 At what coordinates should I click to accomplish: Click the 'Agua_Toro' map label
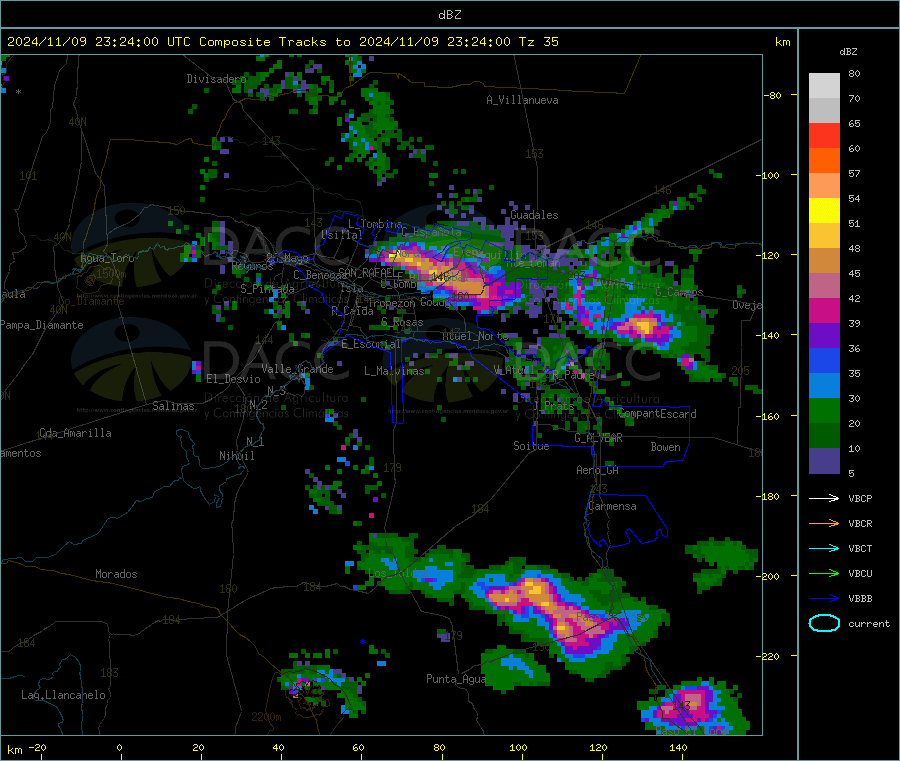tap(107, 258)
